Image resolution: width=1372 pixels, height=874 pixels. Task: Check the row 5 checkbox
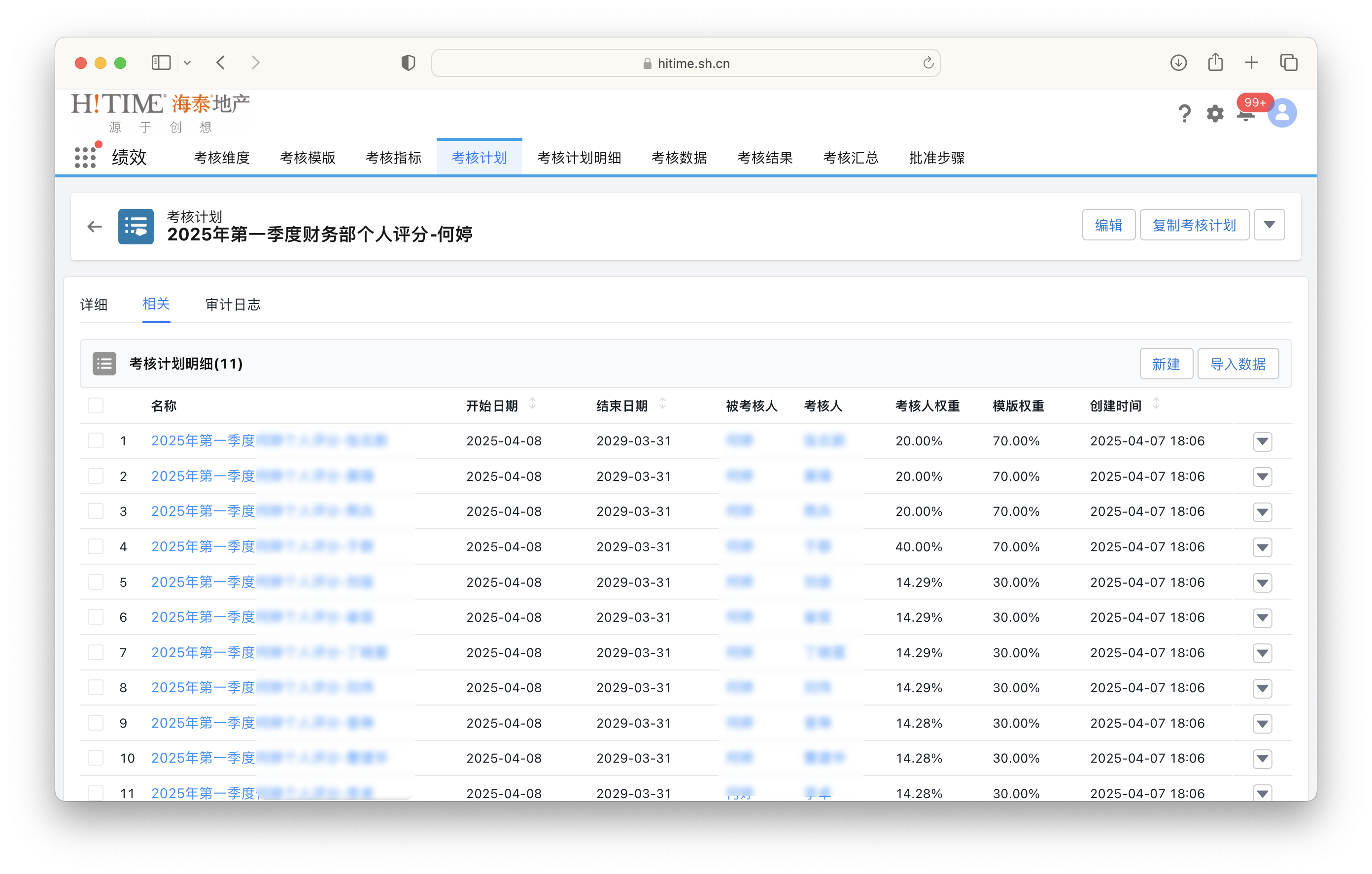click(x=96, y=582)
